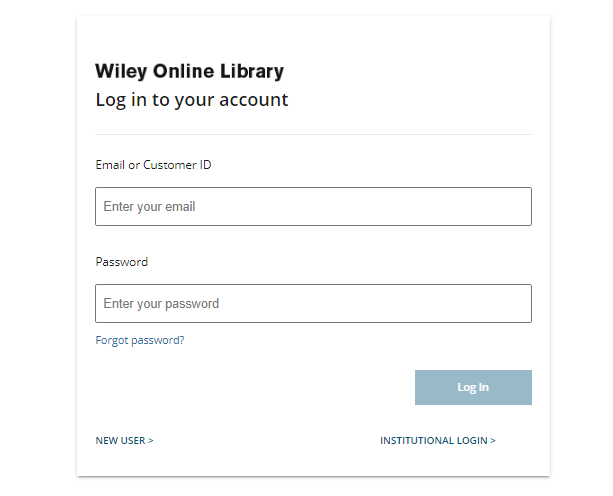Click the "Log in to your account" heading
Screen dimensions: 613x496
(x=192, y=100)
